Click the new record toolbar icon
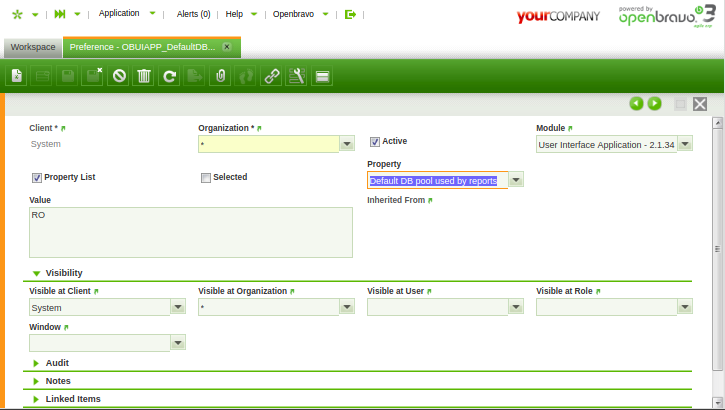 (17, 76)
